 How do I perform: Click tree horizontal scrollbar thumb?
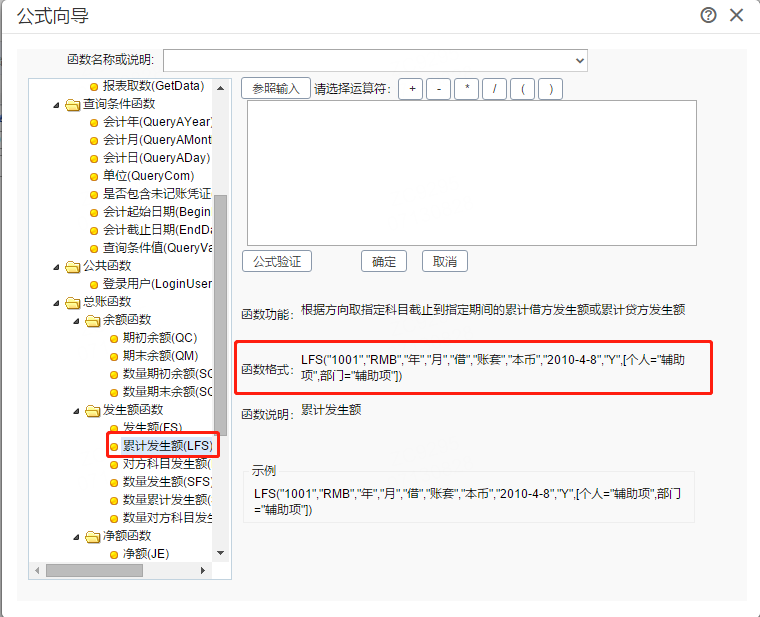(95, 570)
